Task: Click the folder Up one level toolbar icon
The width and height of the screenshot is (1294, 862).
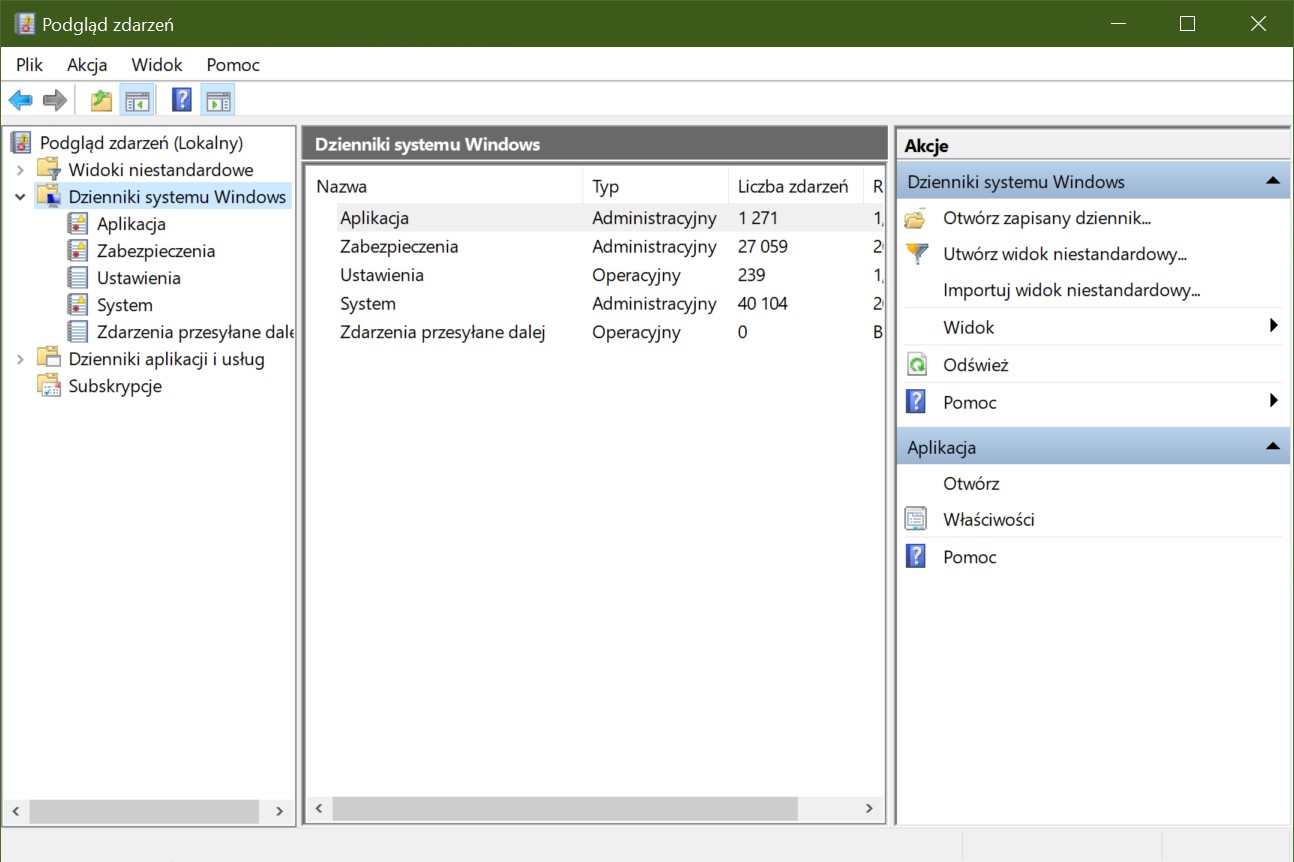Action: click(101, 100)
